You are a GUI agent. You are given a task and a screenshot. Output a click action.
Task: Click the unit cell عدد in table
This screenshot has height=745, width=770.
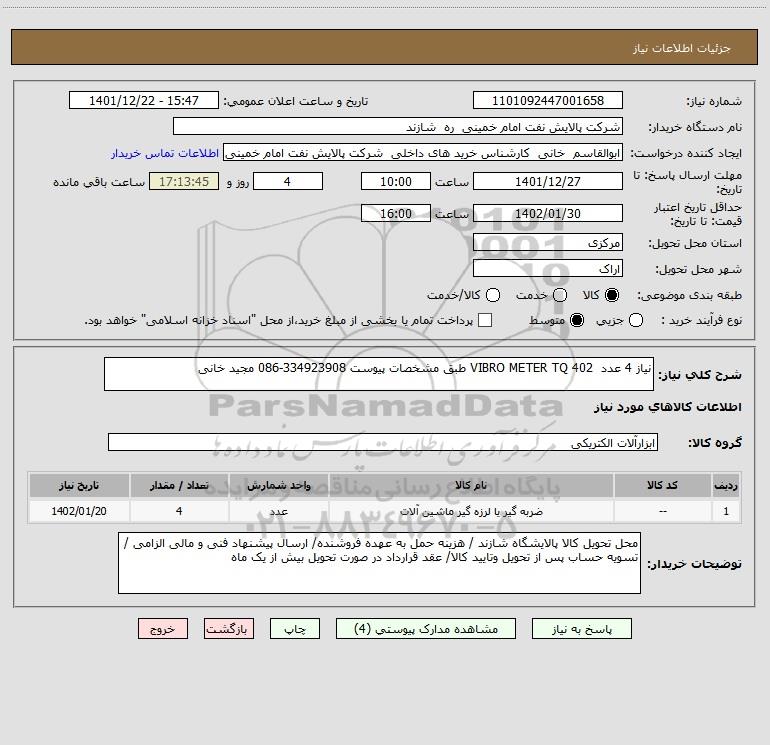point(278,511)
